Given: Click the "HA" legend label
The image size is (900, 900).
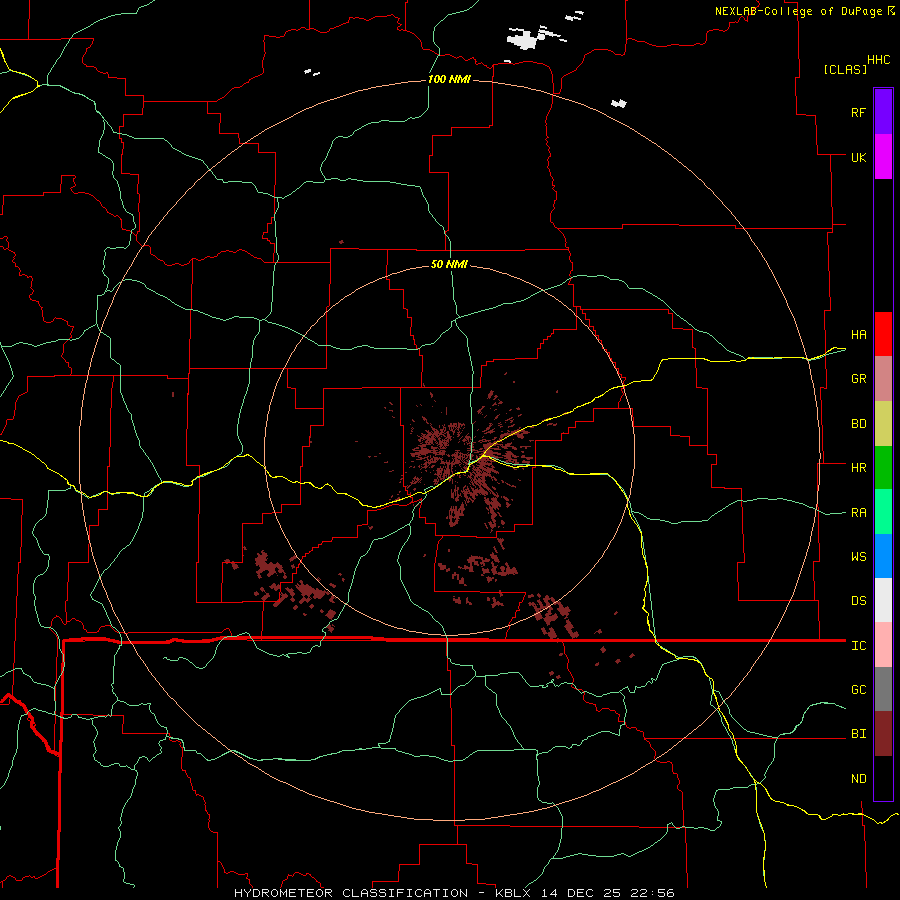Looking at the screenshot, I should click(858, 334).
